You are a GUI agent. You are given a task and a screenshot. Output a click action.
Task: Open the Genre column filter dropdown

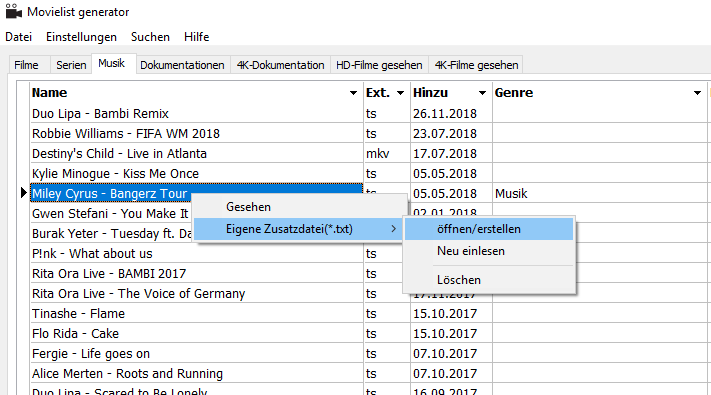[697, 93]
